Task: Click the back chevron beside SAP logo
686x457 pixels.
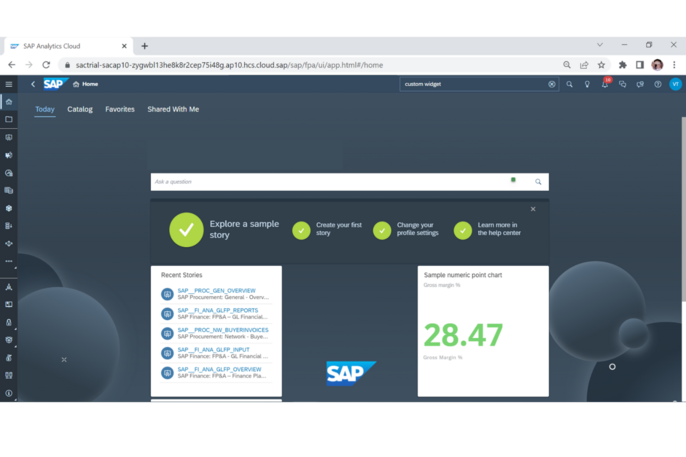Action: [33, 84]
